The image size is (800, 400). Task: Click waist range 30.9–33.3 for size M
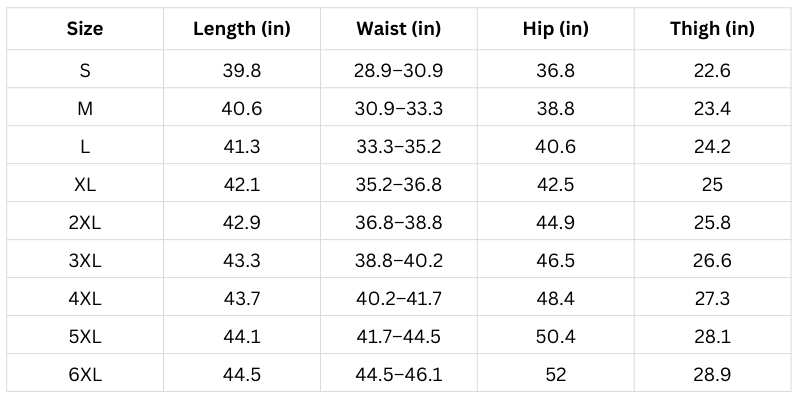click(x=399, y=109)
